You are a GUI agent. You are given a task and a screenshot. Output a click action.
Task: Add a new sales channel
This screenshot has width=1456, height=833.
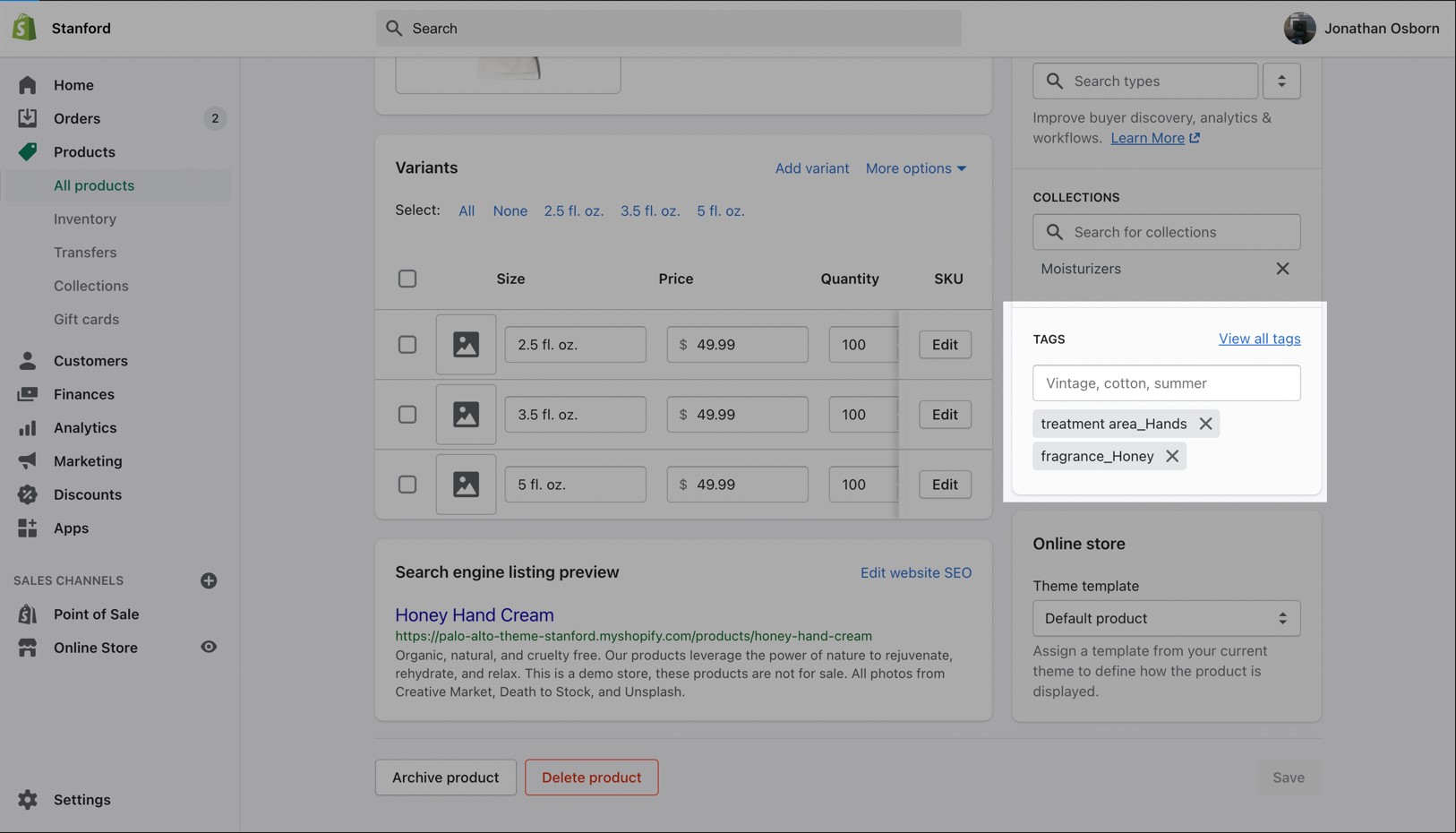209,580
